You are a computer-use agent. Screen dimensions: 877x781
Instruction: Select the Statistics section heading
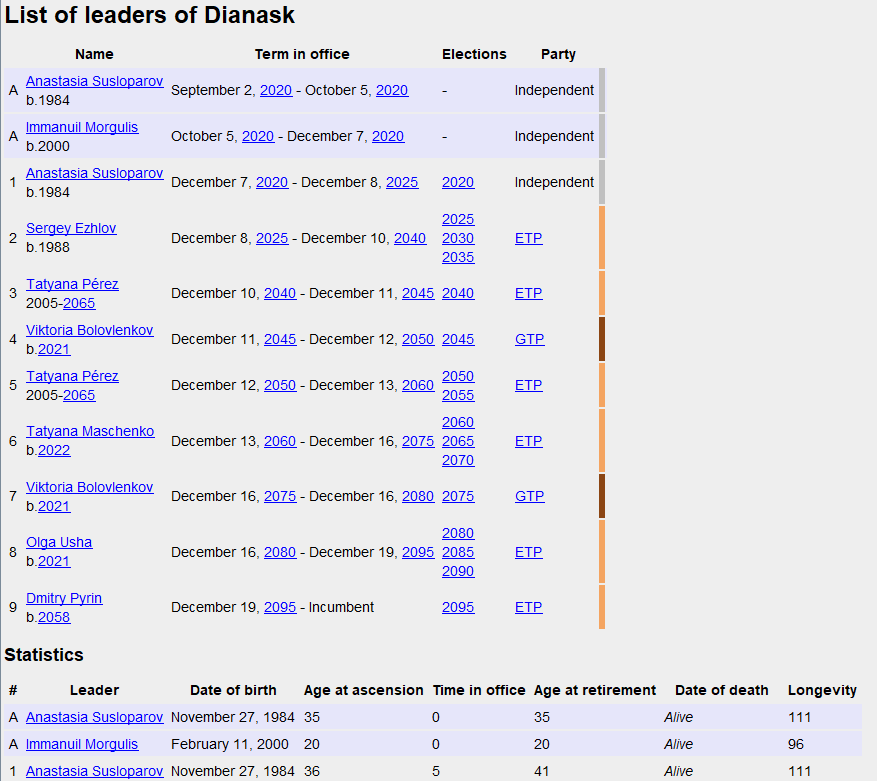pyautogui.click(x=44, y=655)
